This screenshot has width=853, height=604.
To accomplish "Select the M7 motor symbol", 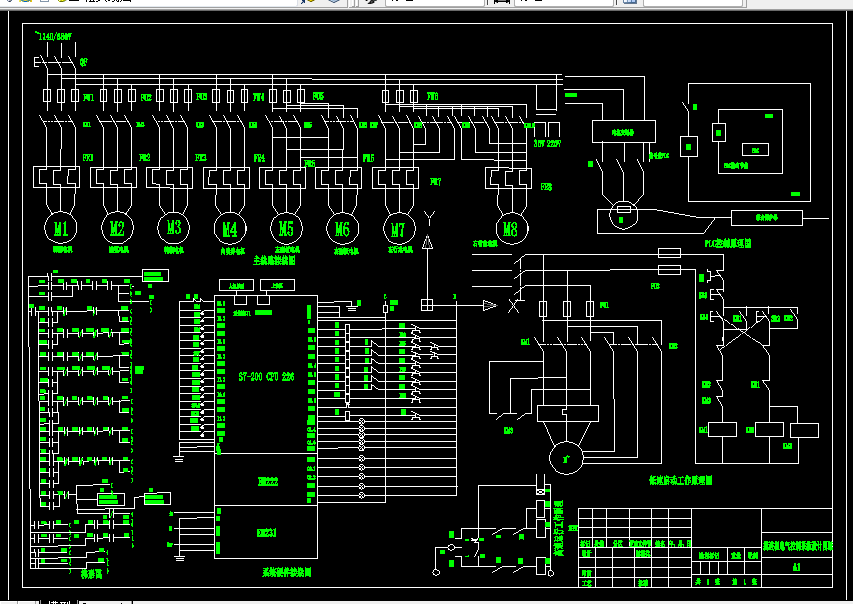I will point(399,229).
